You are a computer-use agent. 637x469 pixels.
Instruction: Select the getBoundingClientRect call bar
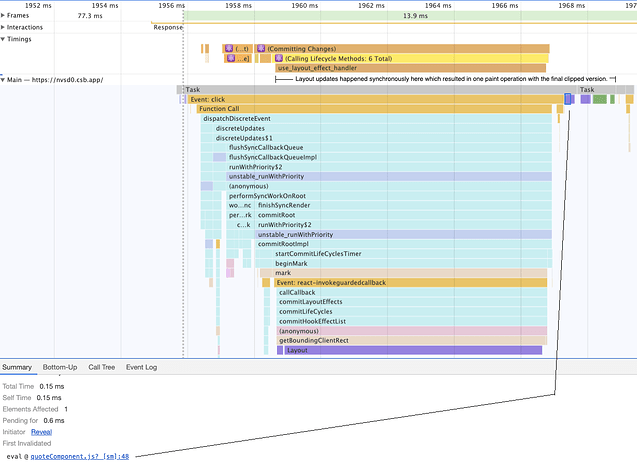pyautogui.click(x=412, y=341)
